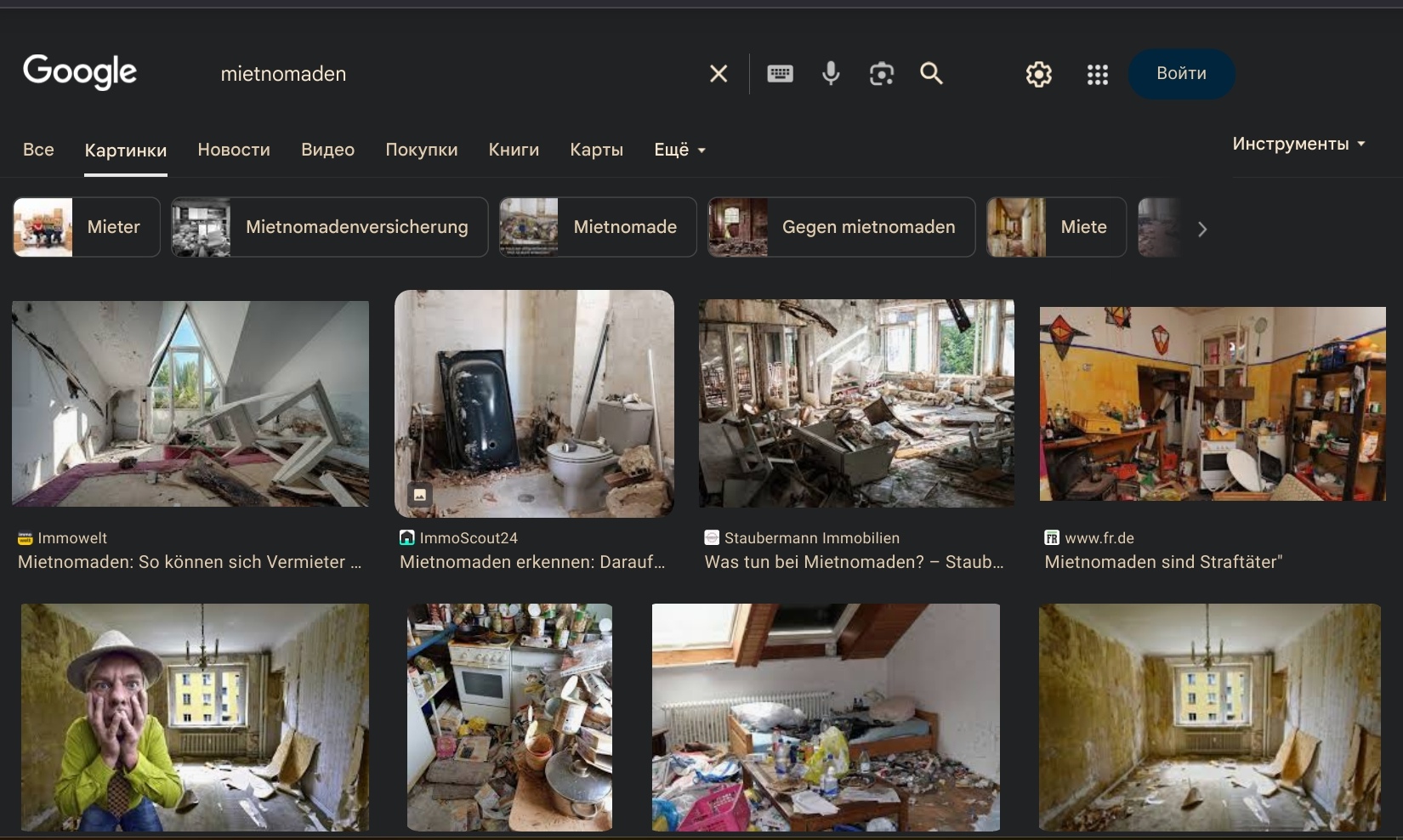Click the Immowelt favicon icon
This screenshot has height=840, width=1403.
tap(26, 538)
